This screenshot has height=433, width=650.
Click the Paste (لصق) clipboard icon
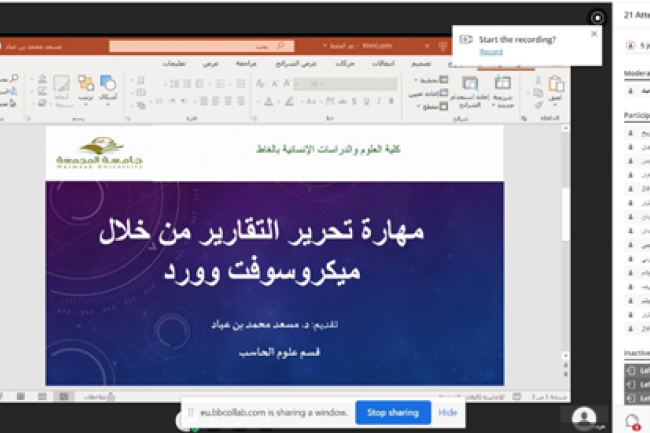(555, 84)
